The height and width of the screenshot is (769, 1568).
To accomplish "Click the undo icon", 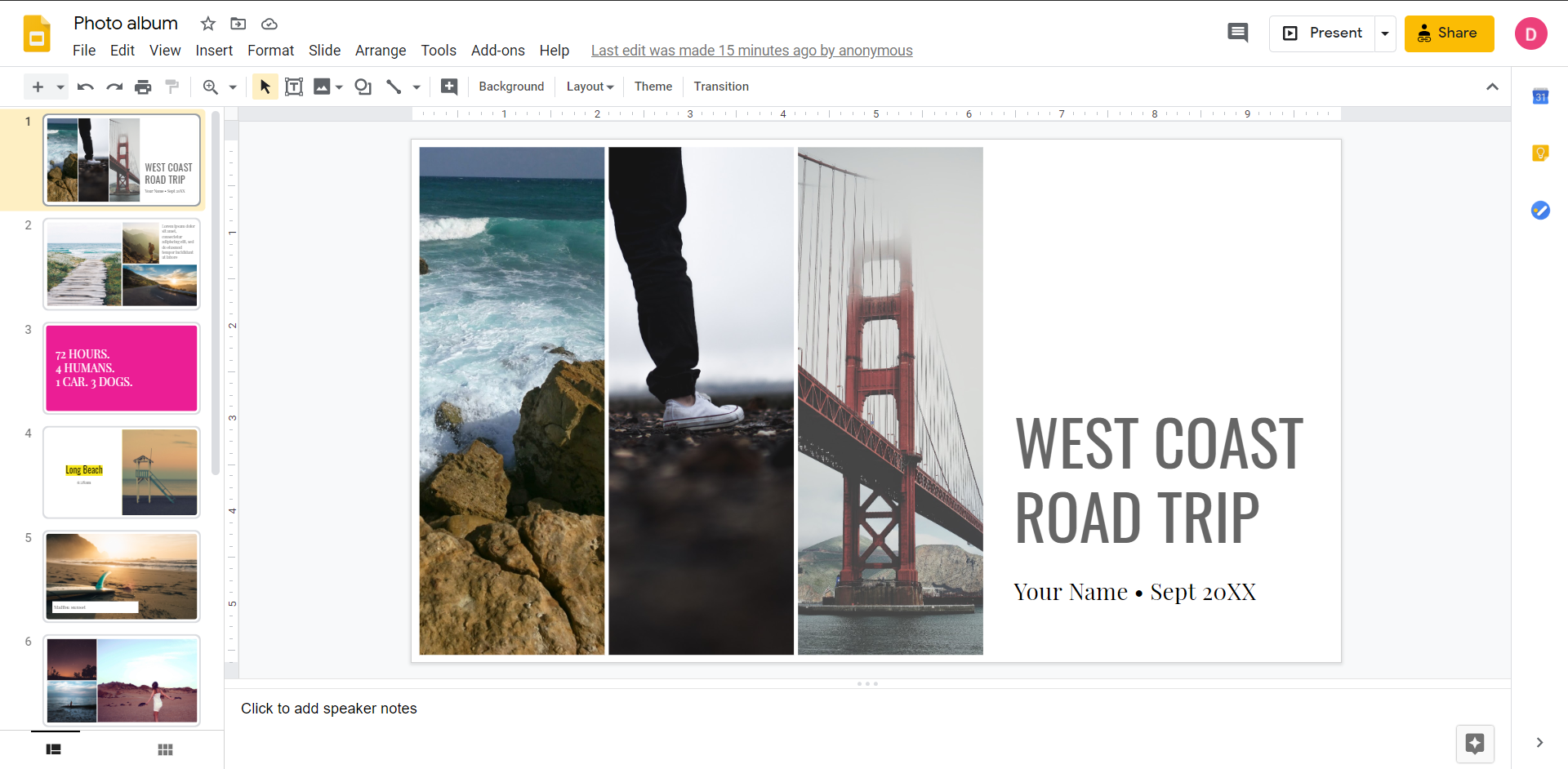I will tap(85, 87).
